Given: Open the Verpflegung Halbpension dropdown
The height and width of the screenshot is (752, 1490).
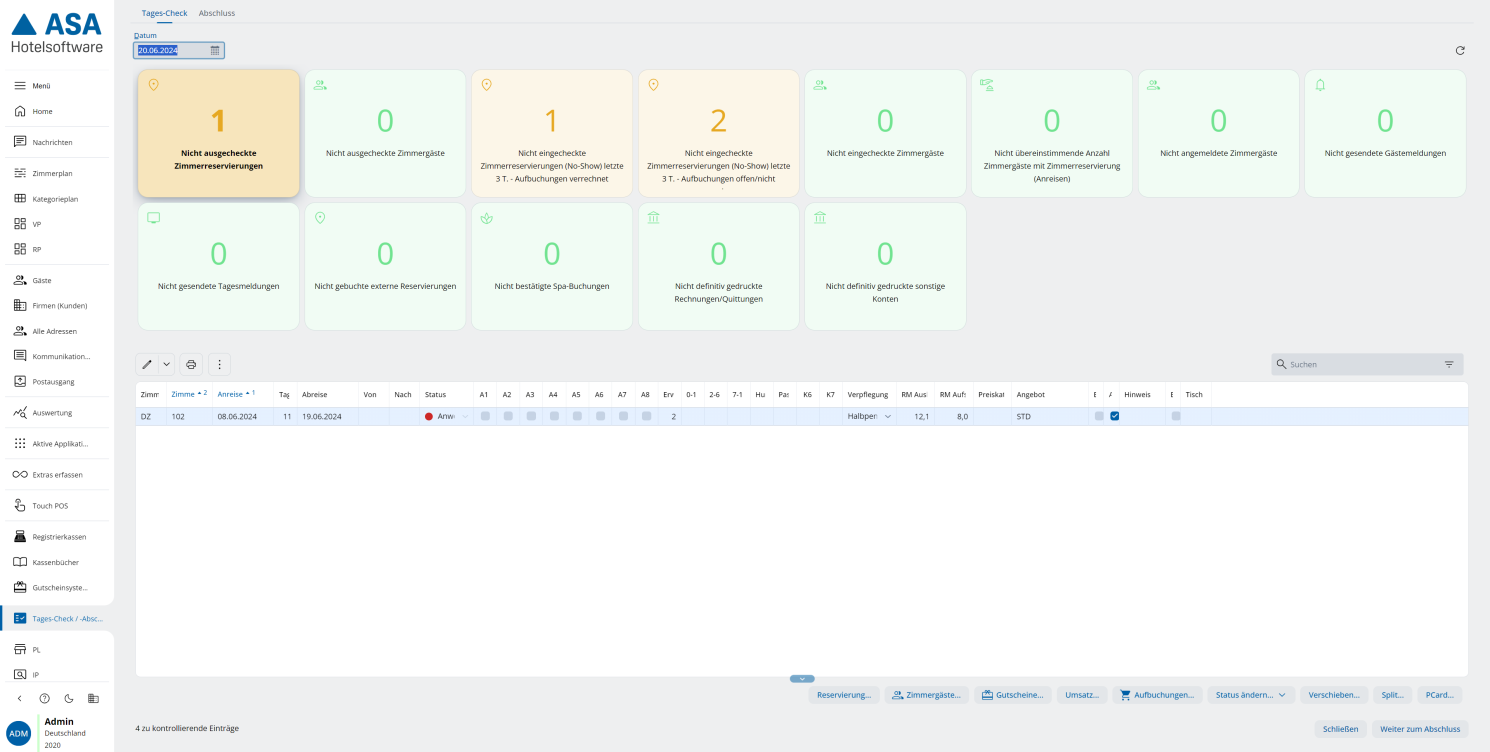Looking at the screenshot, I should pyautogui.click(x=887, y=416).
